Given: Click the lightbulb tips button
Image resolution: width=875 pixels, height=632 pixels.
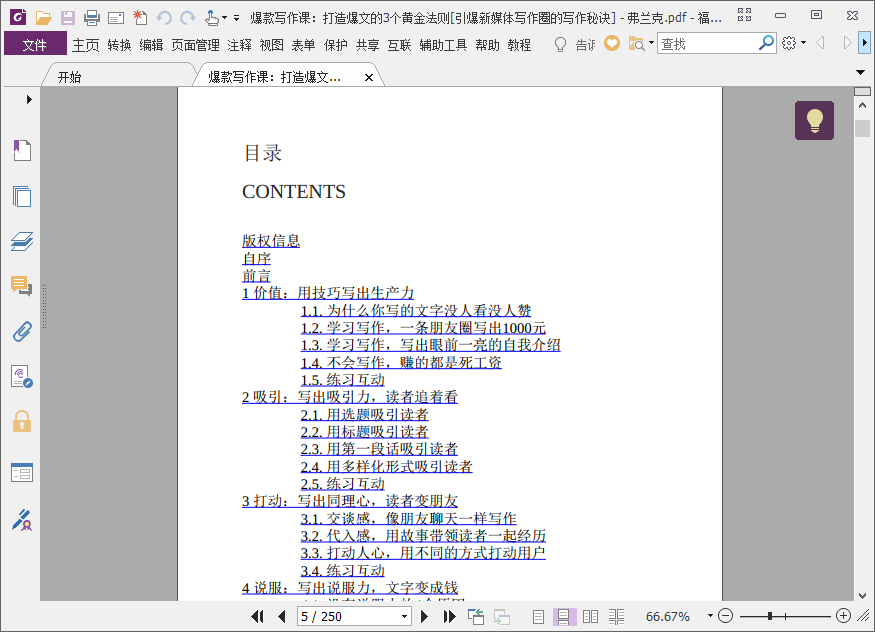Looking at the screenshot, I should (814, 120).
